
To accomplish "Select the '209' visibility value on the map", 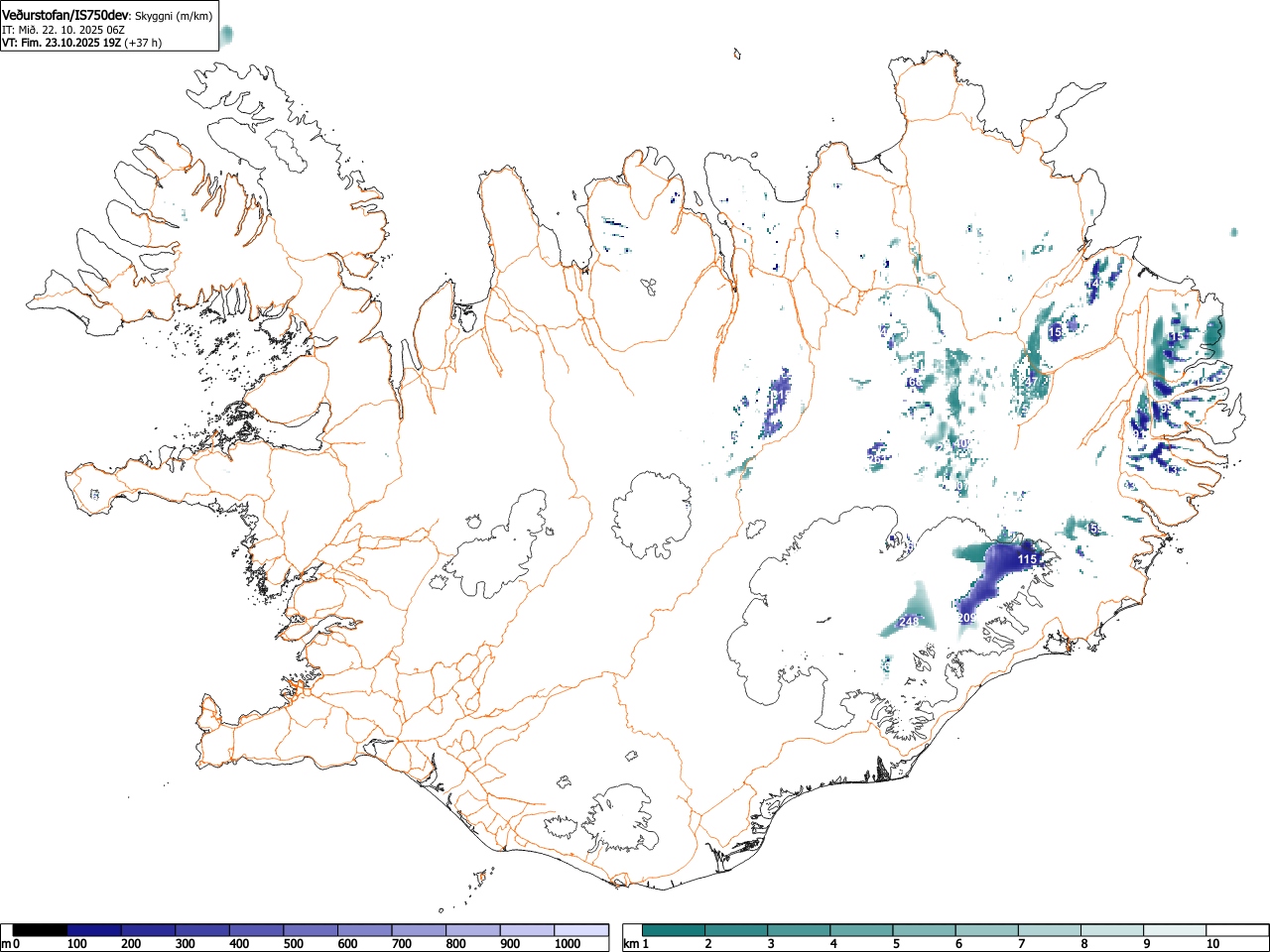I will pos(967,618).
